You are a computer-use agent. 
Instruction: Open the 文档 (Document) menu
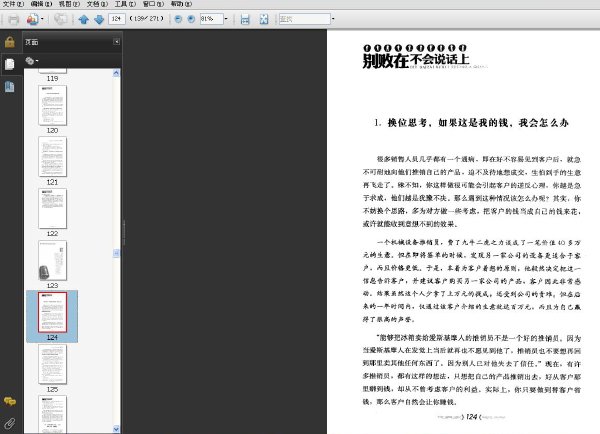(97, 4)
